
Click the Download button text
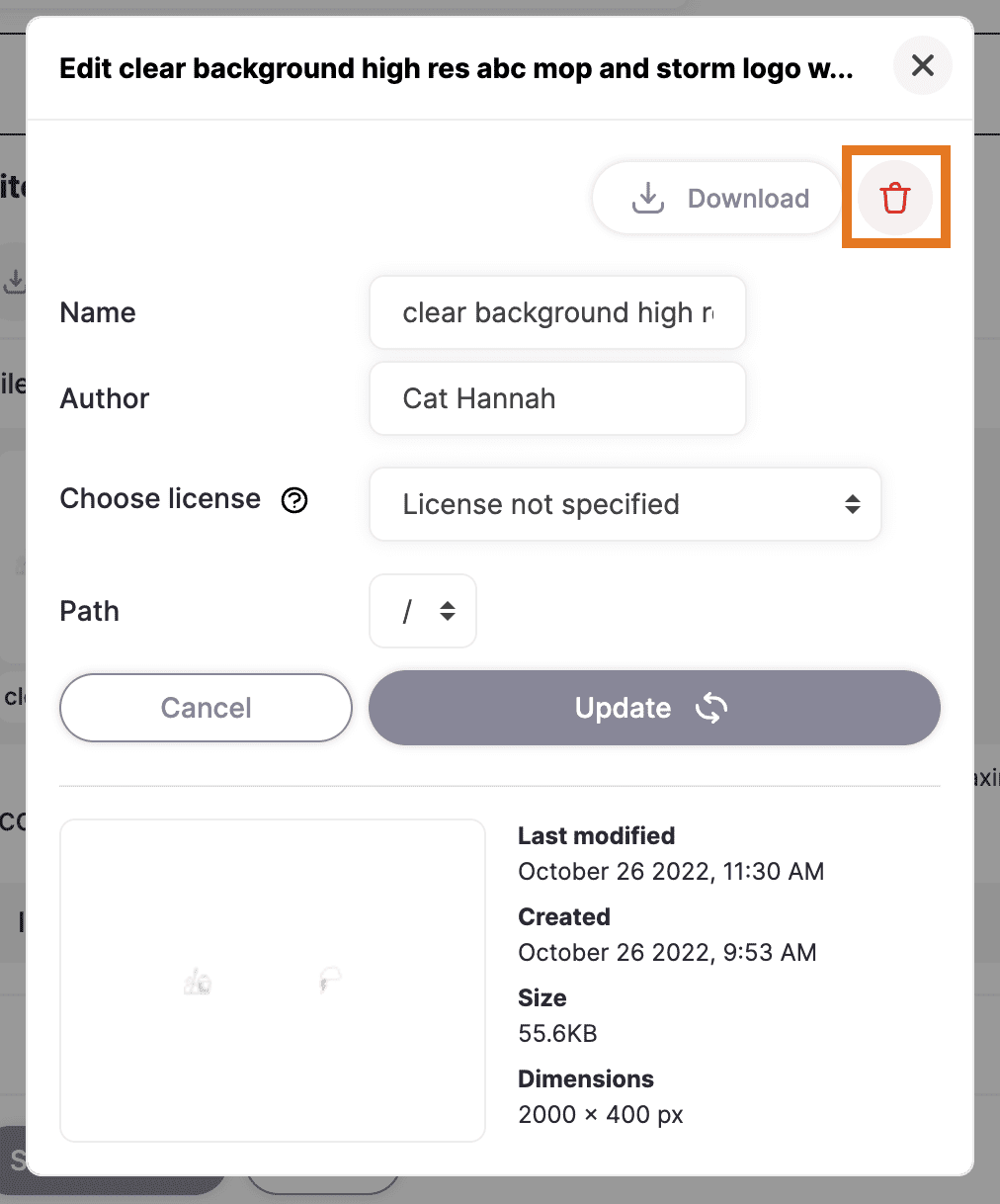(748, 199)
